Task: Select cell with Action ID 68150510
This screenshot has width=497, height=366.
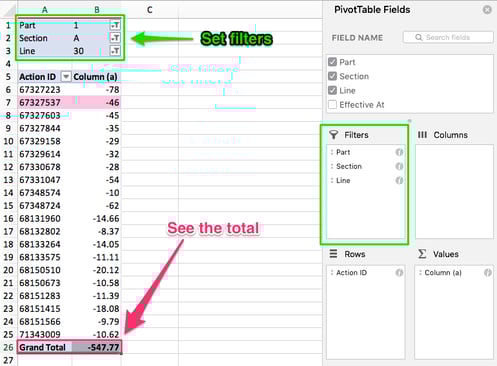Action: point(45,270)
